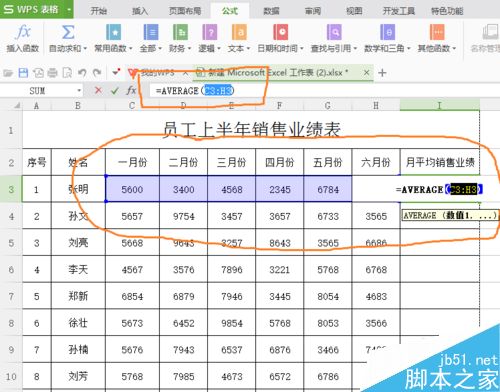Select the 我的WPS document tab

pyautogui.click(x=158, y=73)
